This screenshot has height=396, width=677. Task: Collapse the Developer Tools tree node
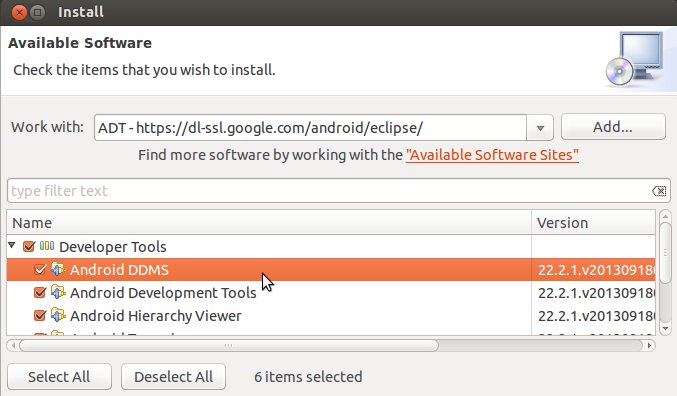pyautogui.click(x=12, y=246)
